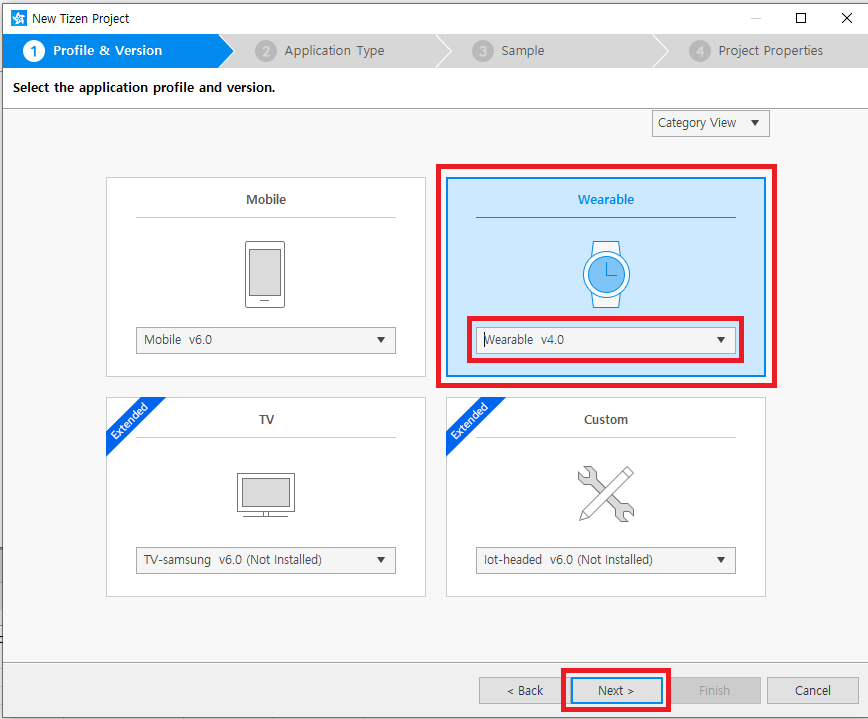Open the Category View dropdown
Viewport: 868px width, 719px height.
[x=711, y=123]
